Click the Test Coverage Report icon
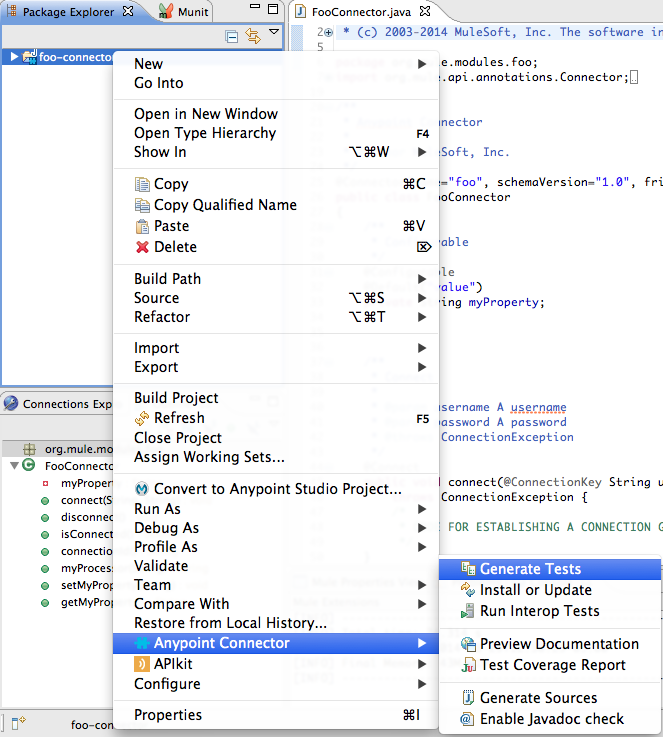Screen dimensions: 663x737 click(x=467, y=665)
